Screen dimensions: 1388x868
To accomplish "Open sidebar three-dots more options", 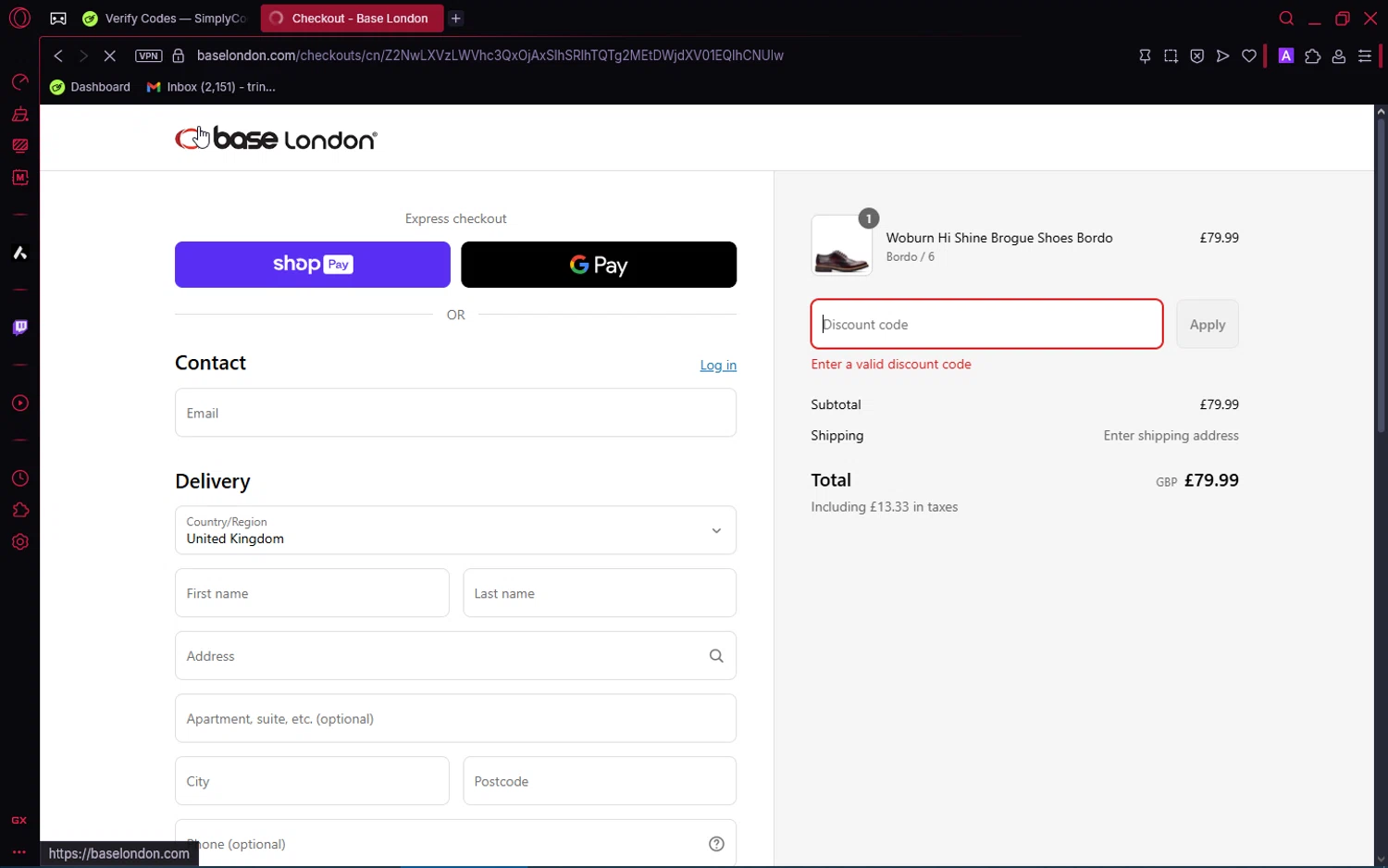I will 19,852.
